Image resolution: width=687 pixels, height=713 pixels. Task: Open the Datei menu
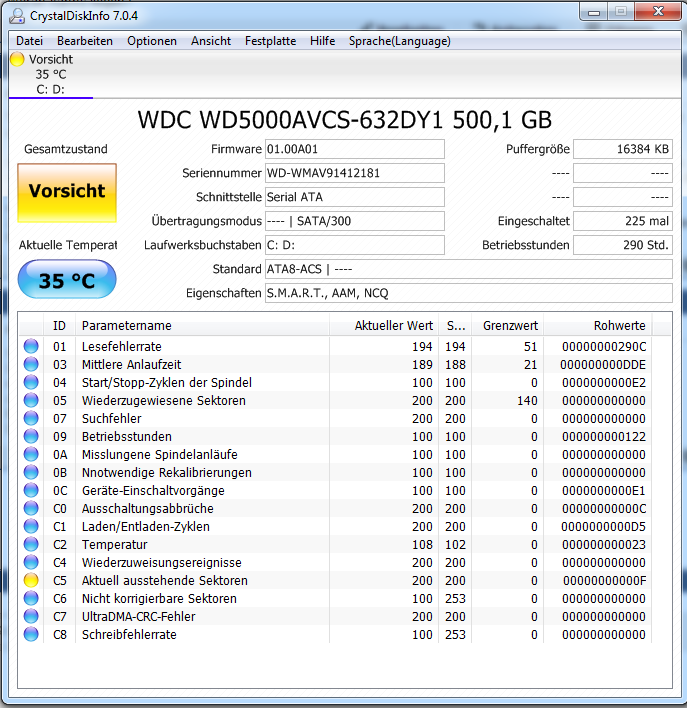pos(30,41)
